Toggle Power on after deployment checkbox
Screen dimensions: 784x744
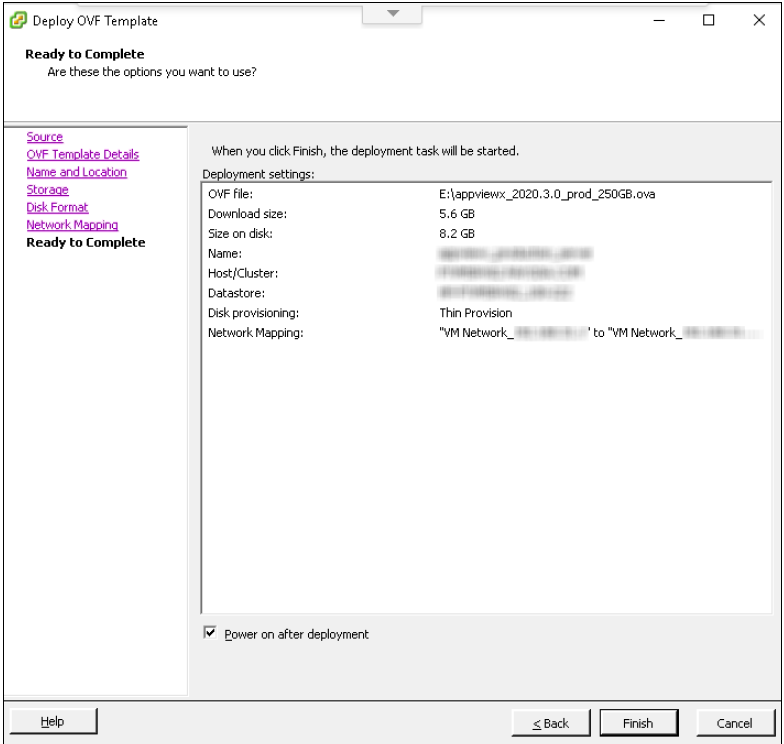pos(210,632)
